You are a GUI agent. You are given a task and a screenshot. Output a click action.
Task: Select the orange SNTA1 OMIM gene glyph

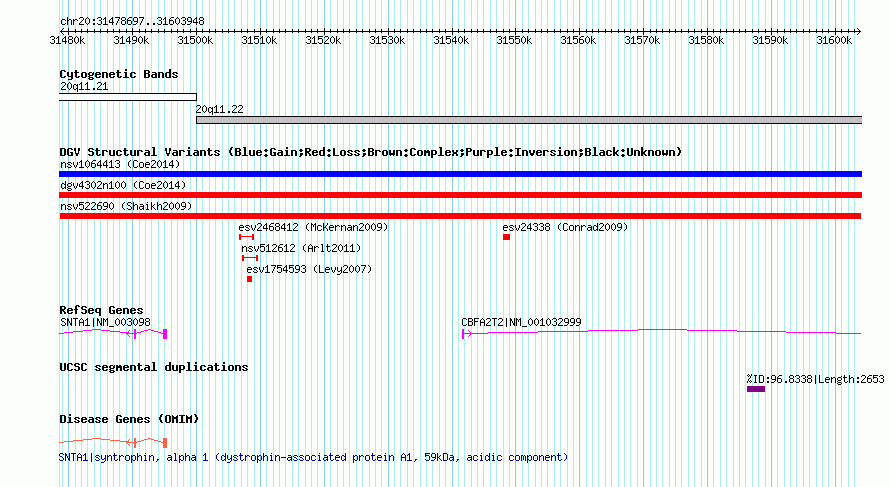[x=113, y=442]
